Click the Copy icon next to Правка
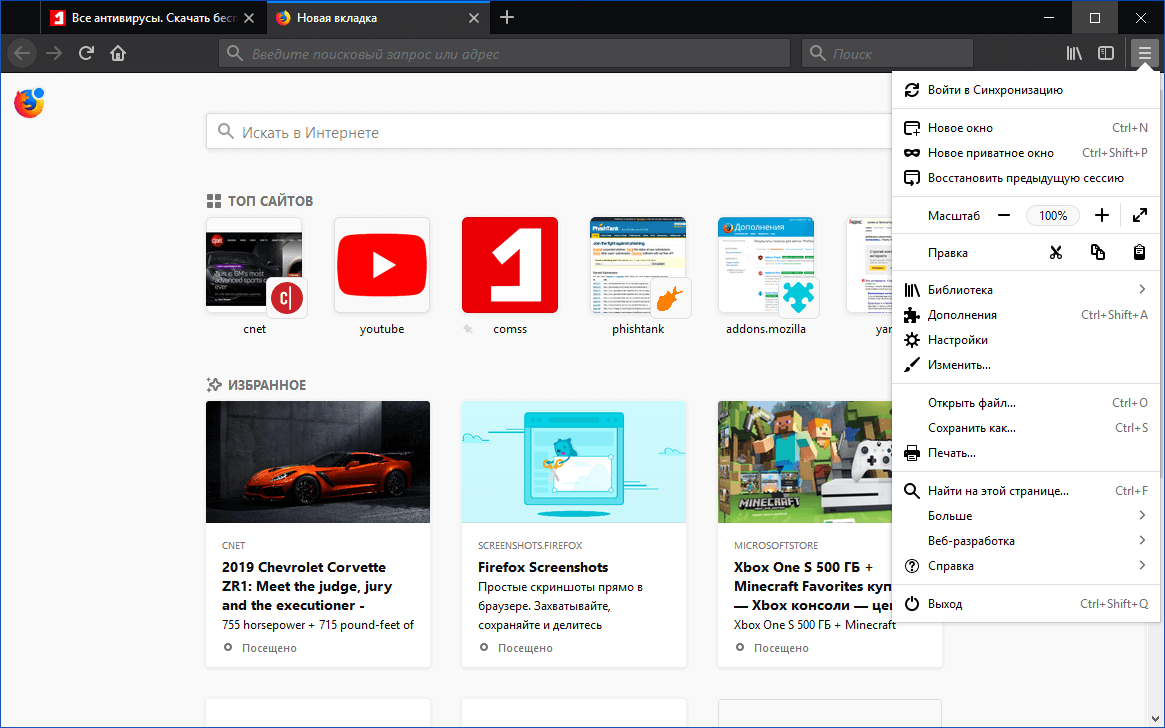 (x=1097, y=252)
